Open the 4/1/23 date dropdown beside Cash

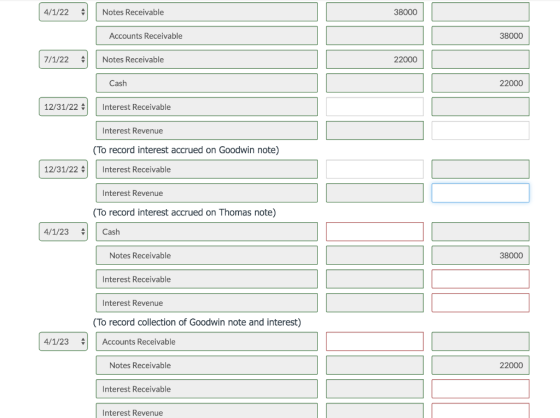pyautogui.click(x=63, y=232)
